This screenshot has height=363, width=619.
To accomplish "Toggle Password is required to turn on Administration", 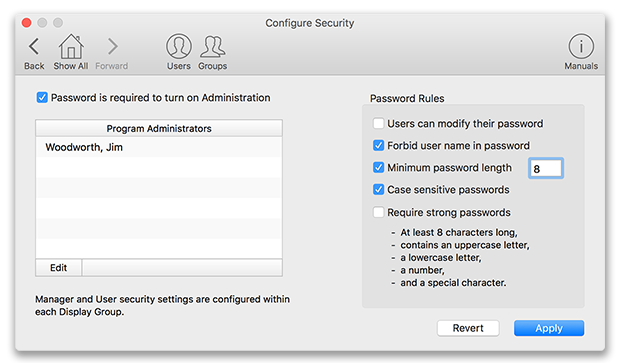I will (42, 97).
